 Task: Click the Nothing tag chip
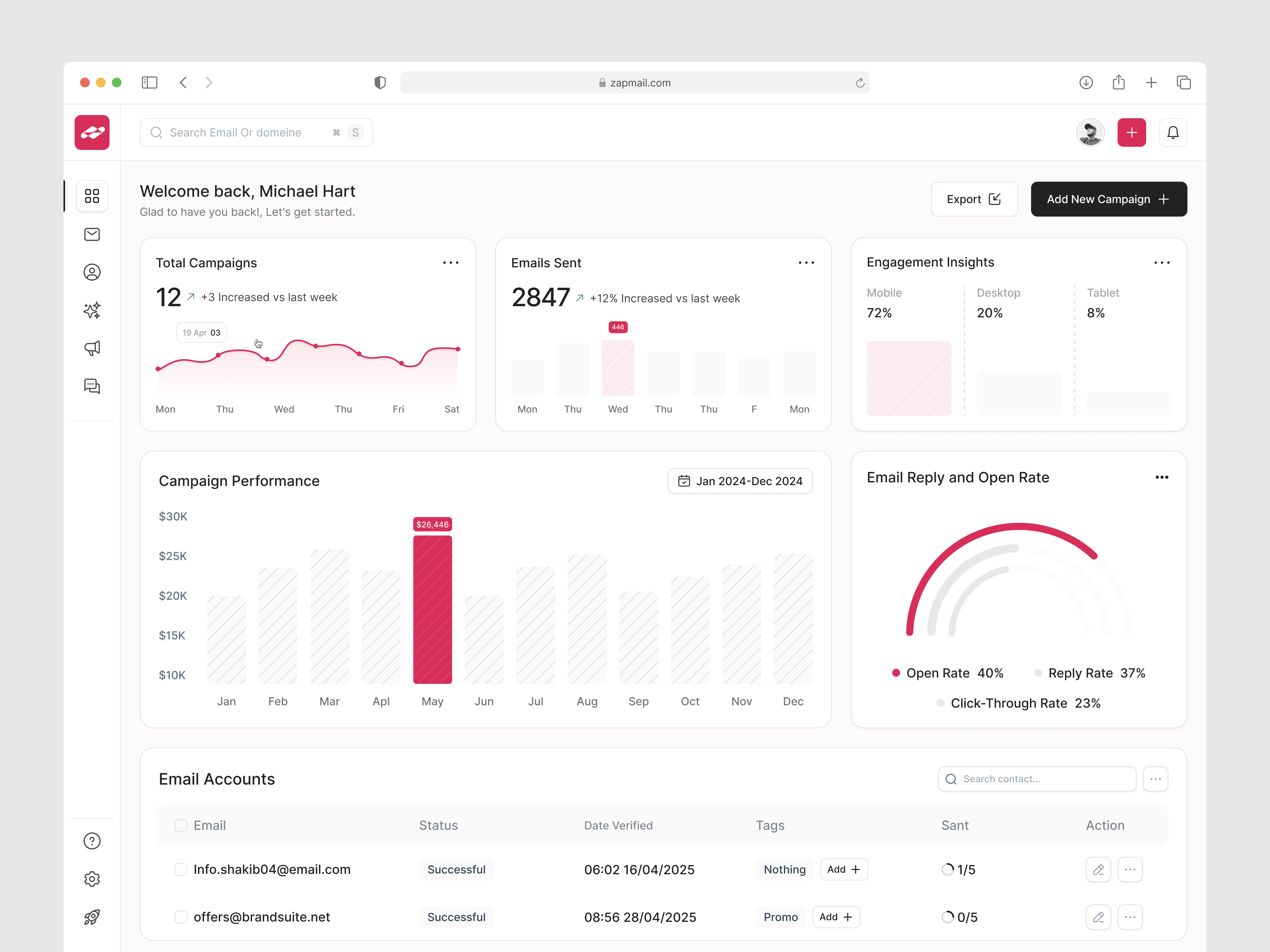(x=784, y=869)
